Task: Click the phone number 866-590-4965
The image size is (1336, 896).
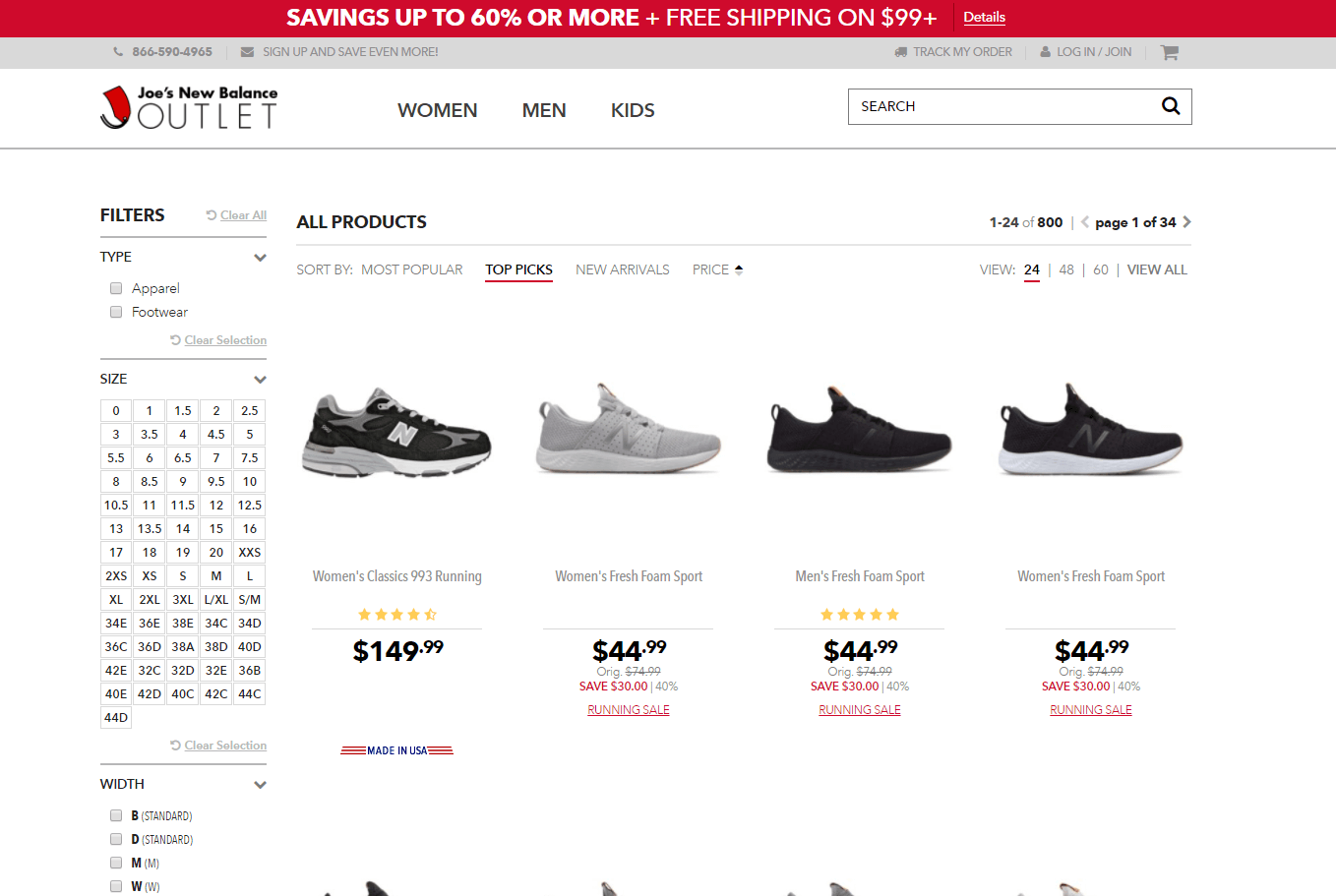Action: (172, 52)
